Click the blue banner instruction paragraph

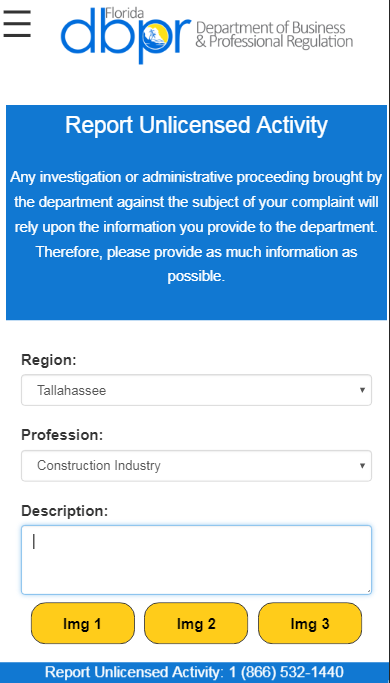coord(196,227)
